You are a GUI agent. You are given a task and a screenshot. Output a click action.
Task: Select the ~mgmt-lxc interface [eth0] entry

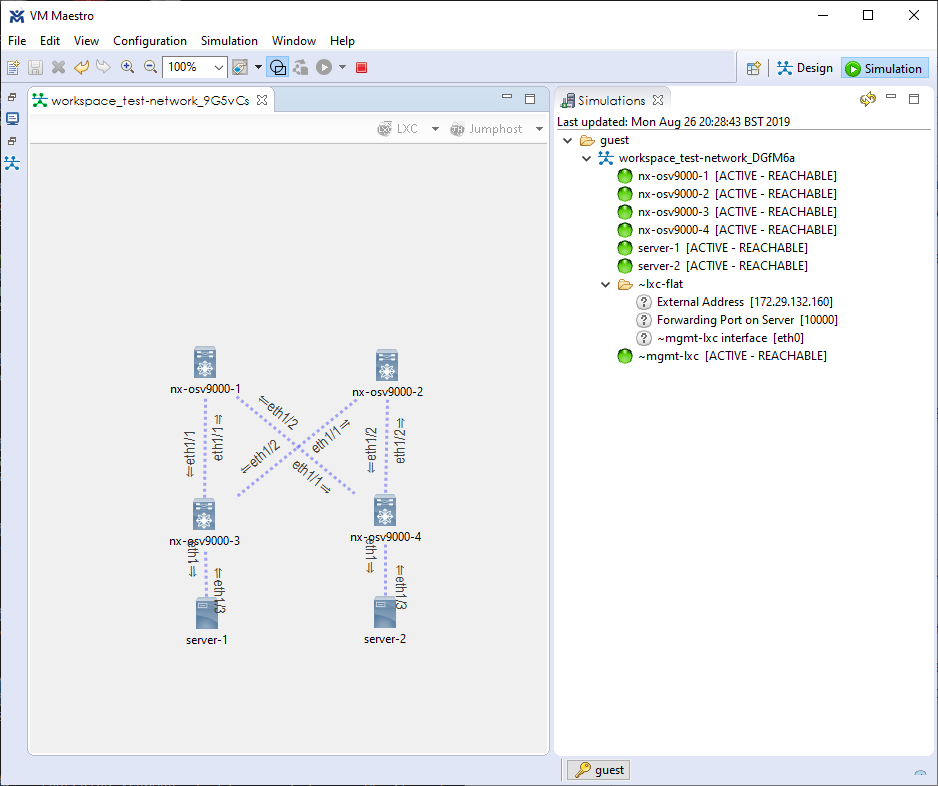click(x=720, y=338)
